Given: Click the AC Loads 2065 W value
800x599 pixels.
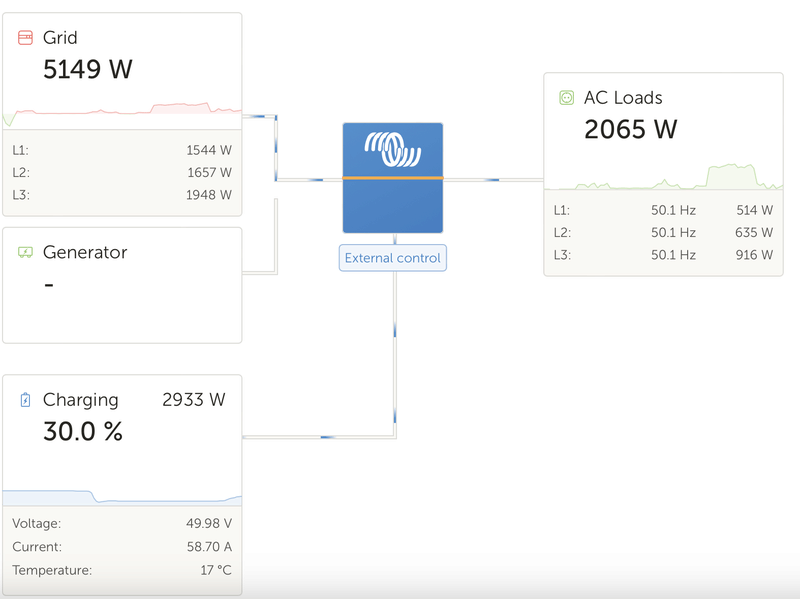Looking at the screenshot, I should pyautogui.click(x=631, y=130).
